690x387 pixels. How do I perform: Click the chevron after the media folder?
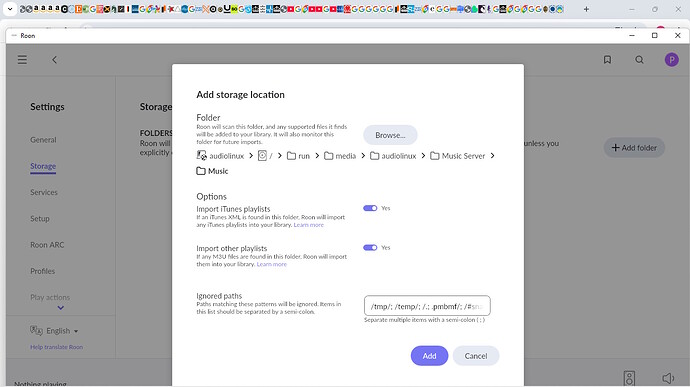click(363, 155)
